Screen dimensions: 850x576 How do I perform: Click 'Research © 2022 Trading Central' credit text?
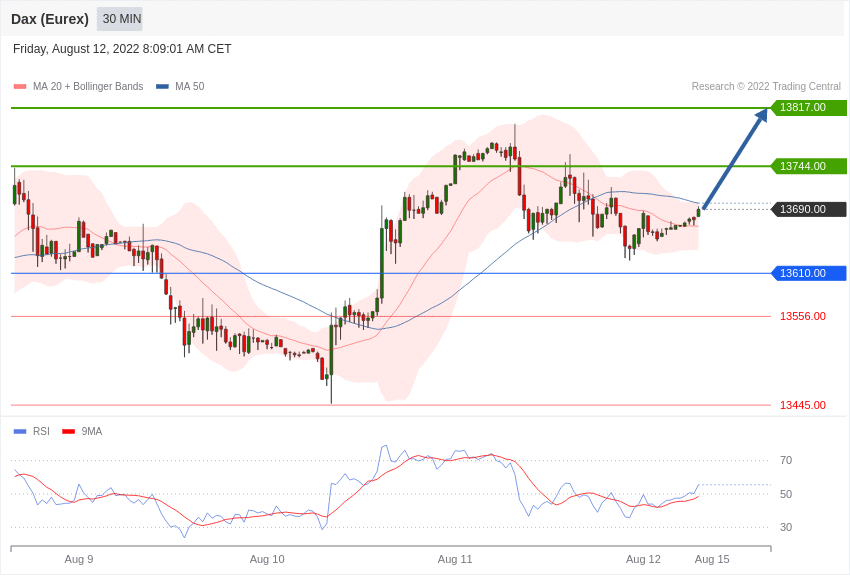(766, 86)
